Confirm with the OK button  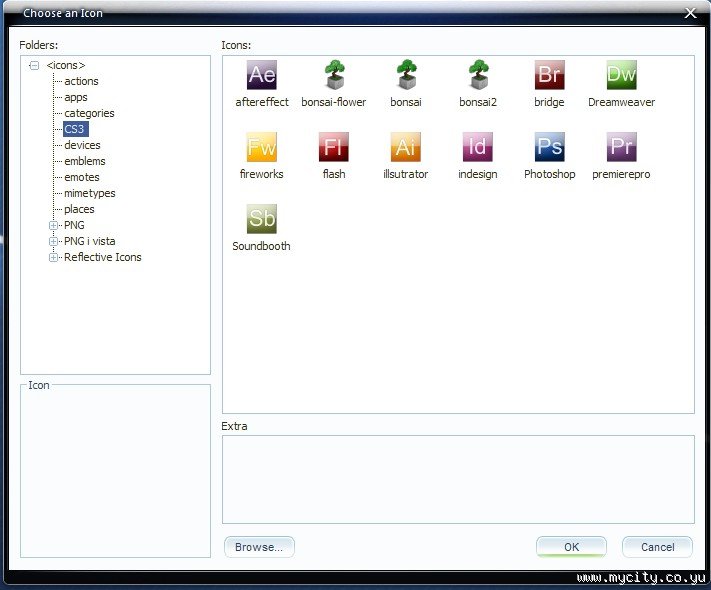click(571, 547)
